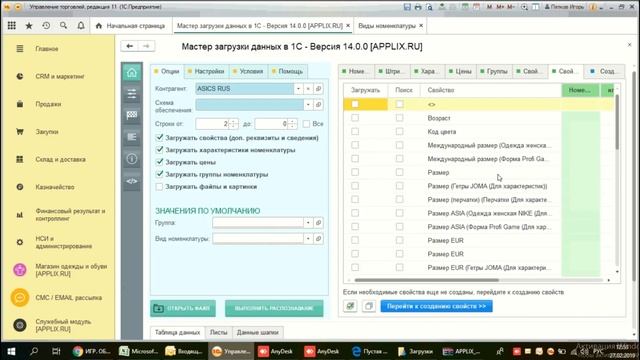Go forward with the right arrow button

coord(146,46)
